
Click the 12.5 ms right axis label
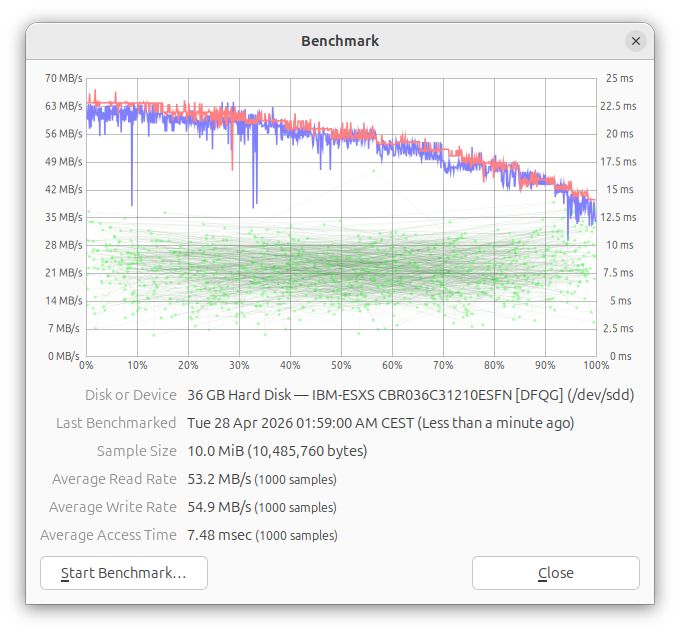point(623,217)
